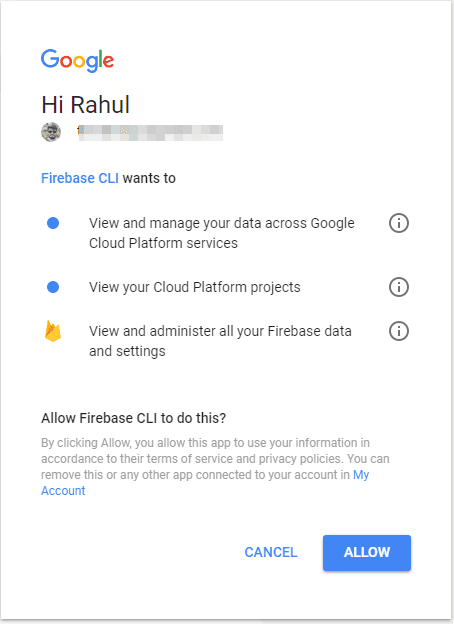The height and width of the screenshot is (624, 454).
Task: Click blue bullet beside Cloud Platform projects
Action: (x=53, y=287)
